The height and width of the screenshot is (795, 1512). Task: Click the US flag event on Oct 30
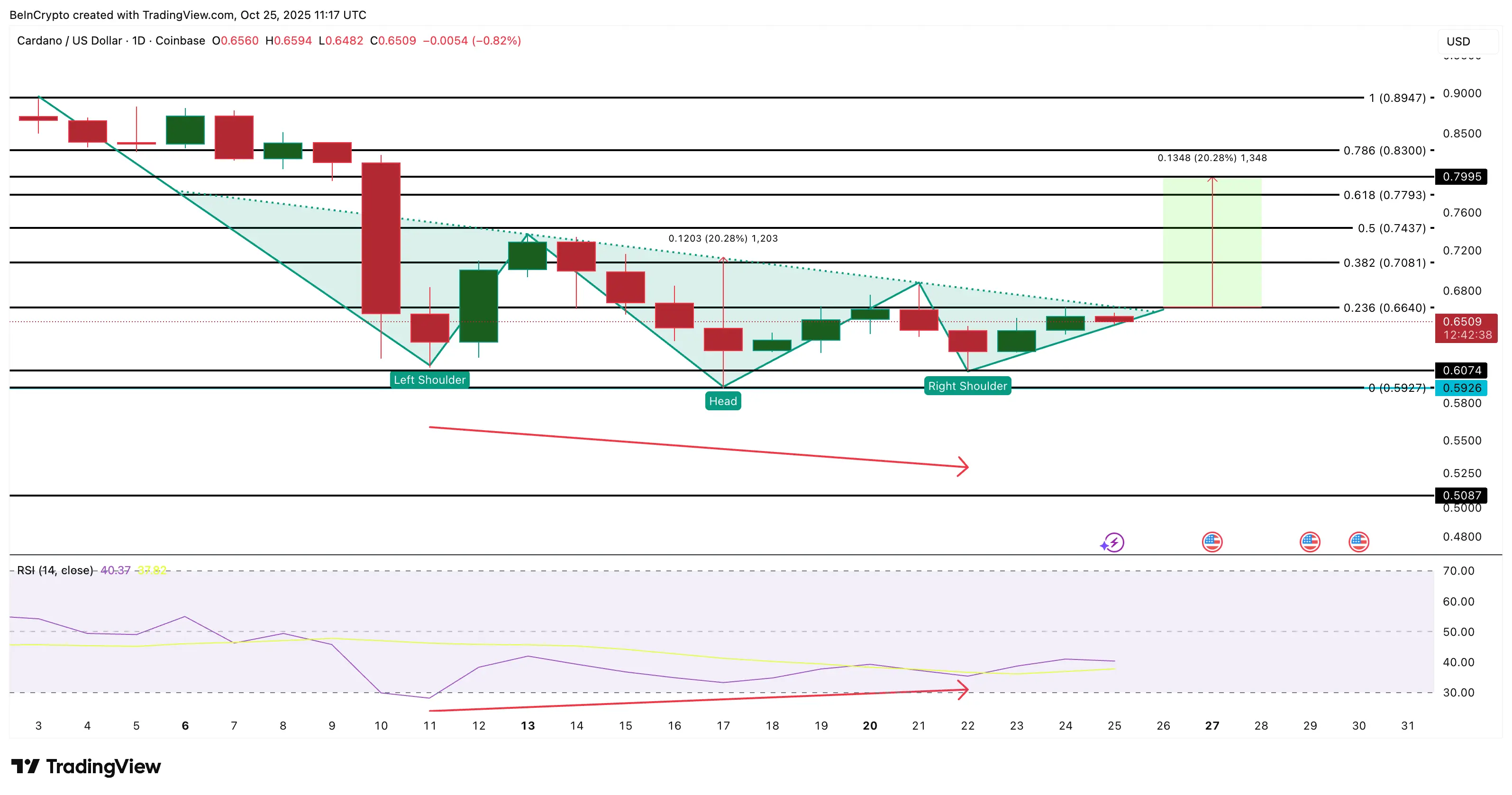(1359, 542)
